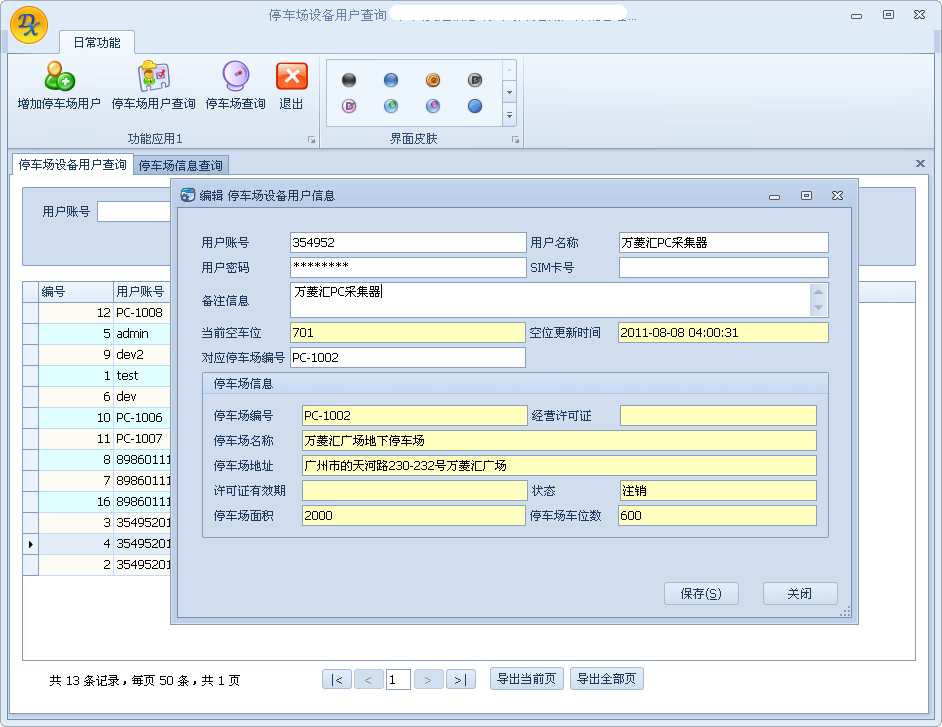Minimize the 编辑 停车场设备用户信息 dialog
The image size is (942, 727).
click(774, 196)
